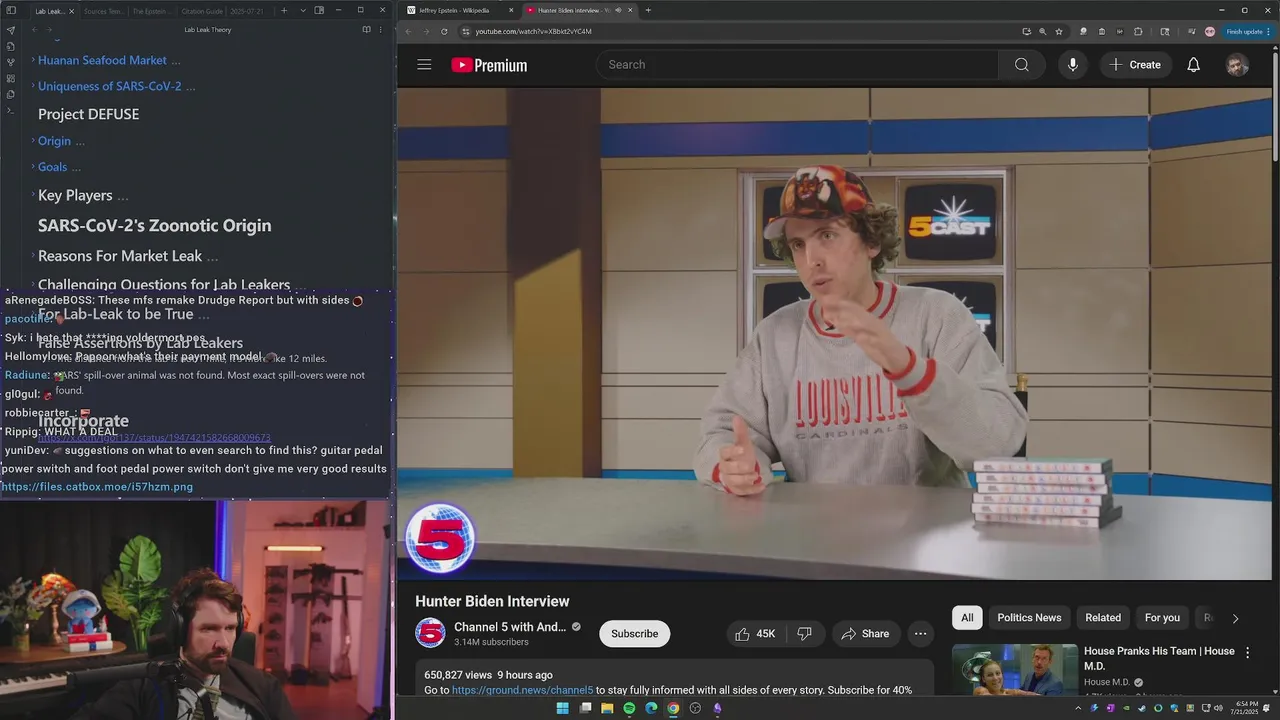Screen dimensions: 1280x720
Task: Open the Citation Guide tab
Action: coord(201,11)
